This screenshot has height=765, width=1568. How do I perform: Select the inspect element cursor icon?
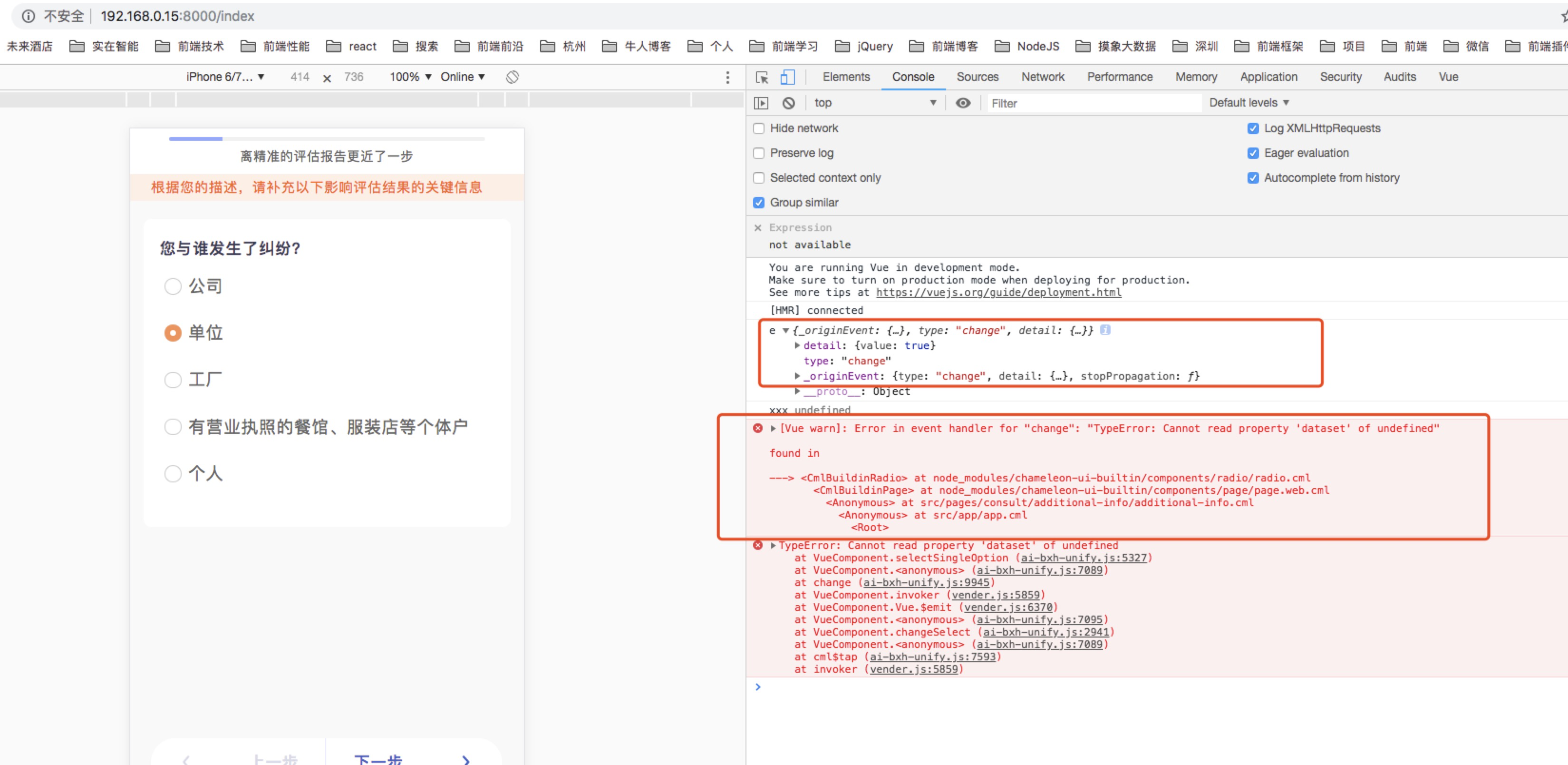coord(762,78)
